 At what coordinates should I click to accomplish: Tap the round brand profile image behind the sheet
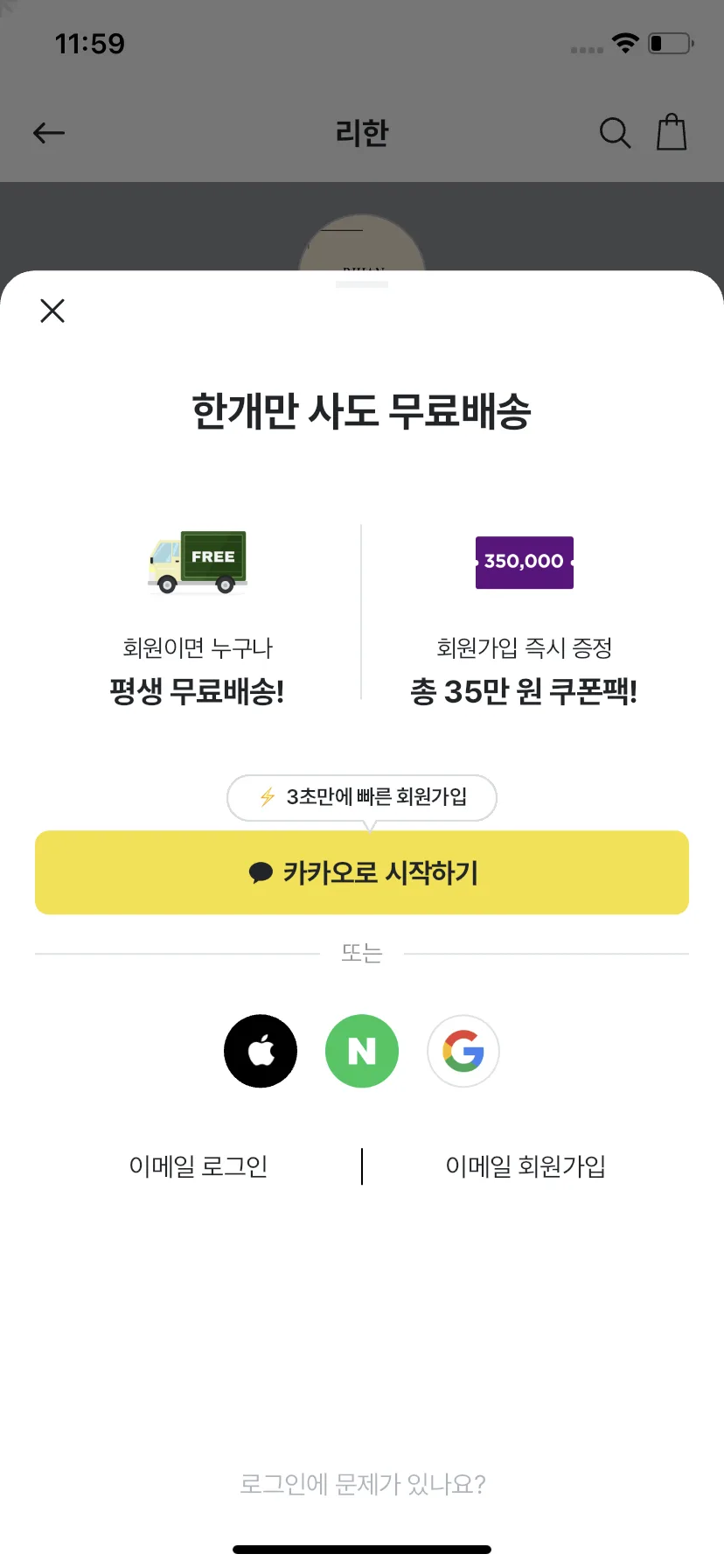coord(362,244)
